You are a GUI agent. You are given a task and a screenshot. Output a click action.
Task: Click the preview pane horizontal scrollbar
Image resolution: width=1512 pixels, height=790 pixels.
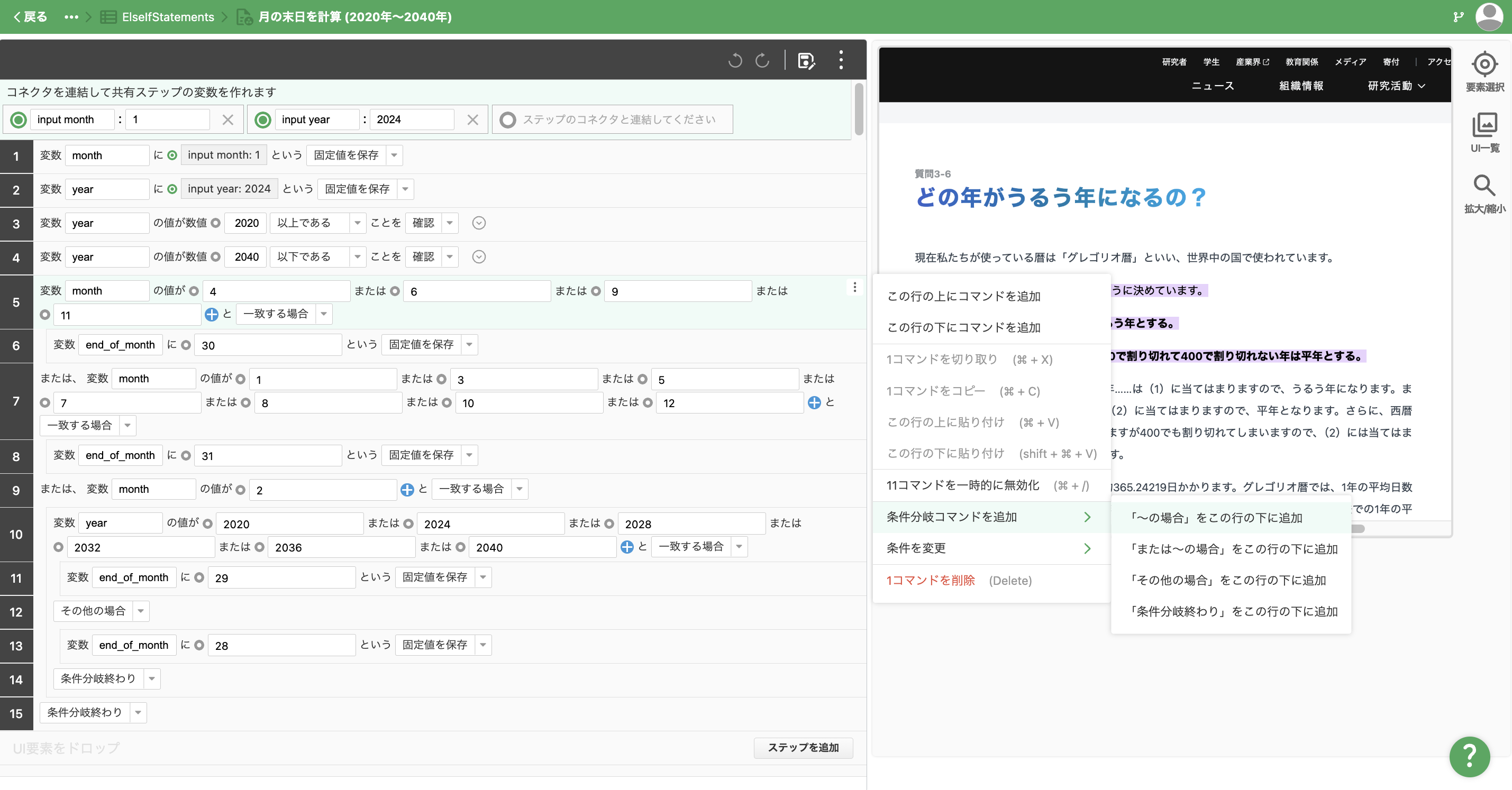pyautogui.click(x=1357, y=528)
